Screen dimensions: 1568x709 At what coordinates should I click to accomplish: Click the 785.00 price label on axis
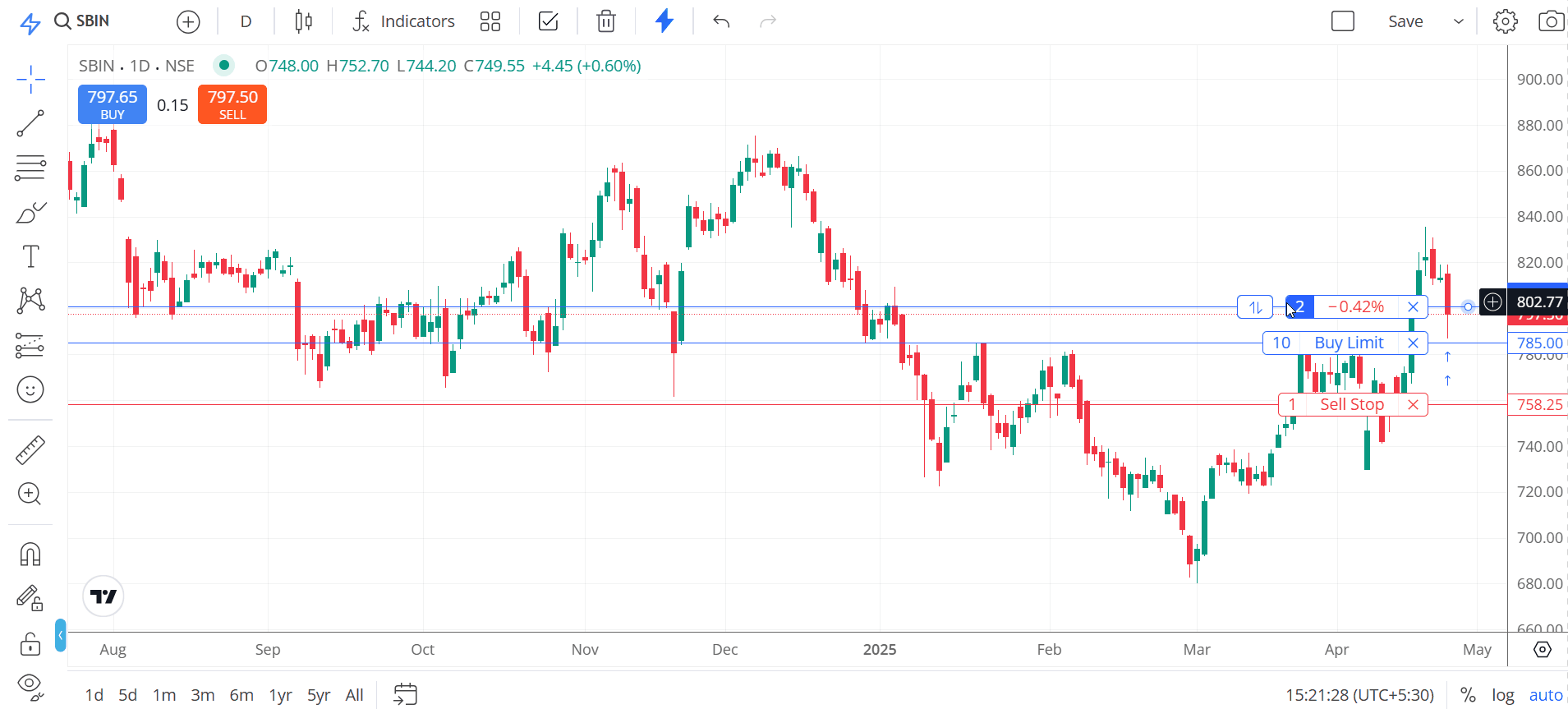pyautogui.click(x=1539, y=343)
